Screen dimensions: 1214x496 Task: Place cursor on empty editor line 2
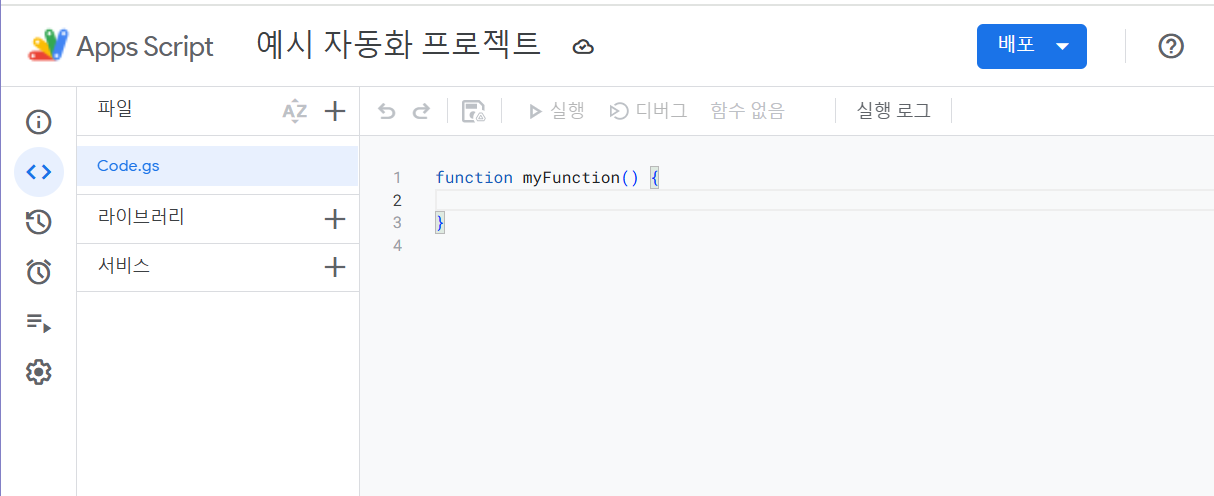(824, 200)
